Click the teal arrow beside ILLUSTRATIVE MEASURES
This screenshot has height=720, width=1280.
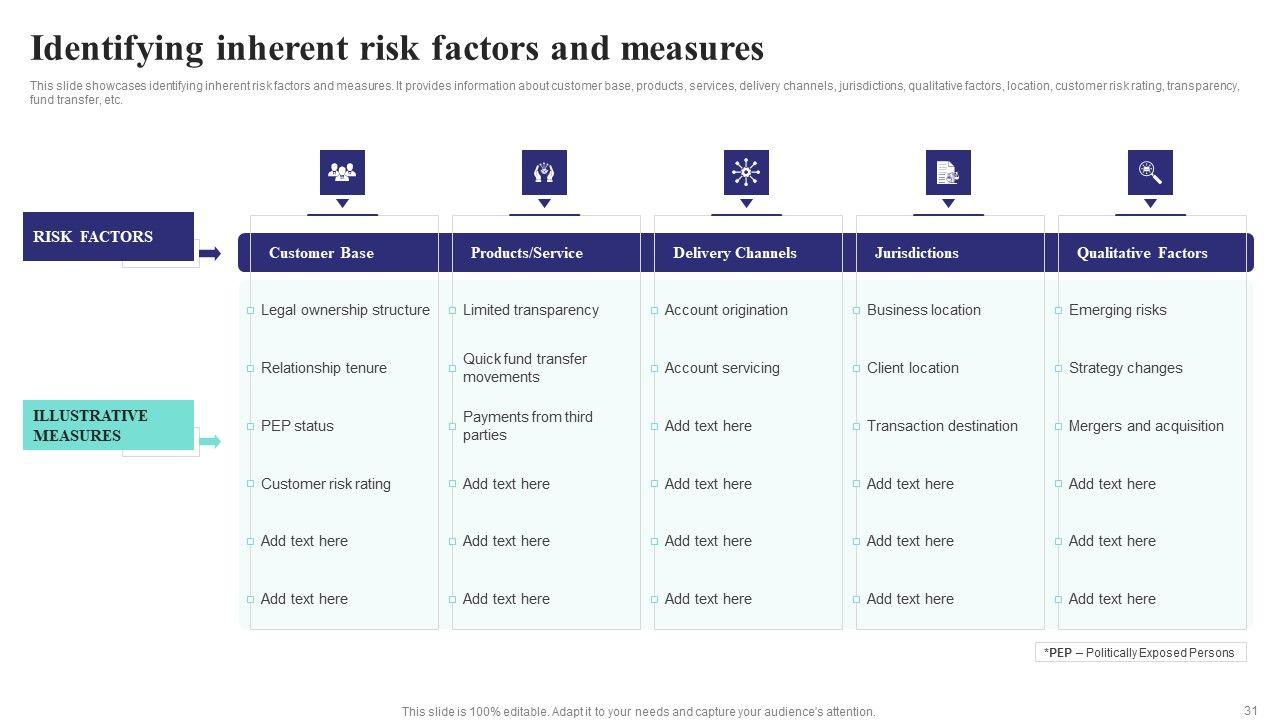(x=210, y=441)
